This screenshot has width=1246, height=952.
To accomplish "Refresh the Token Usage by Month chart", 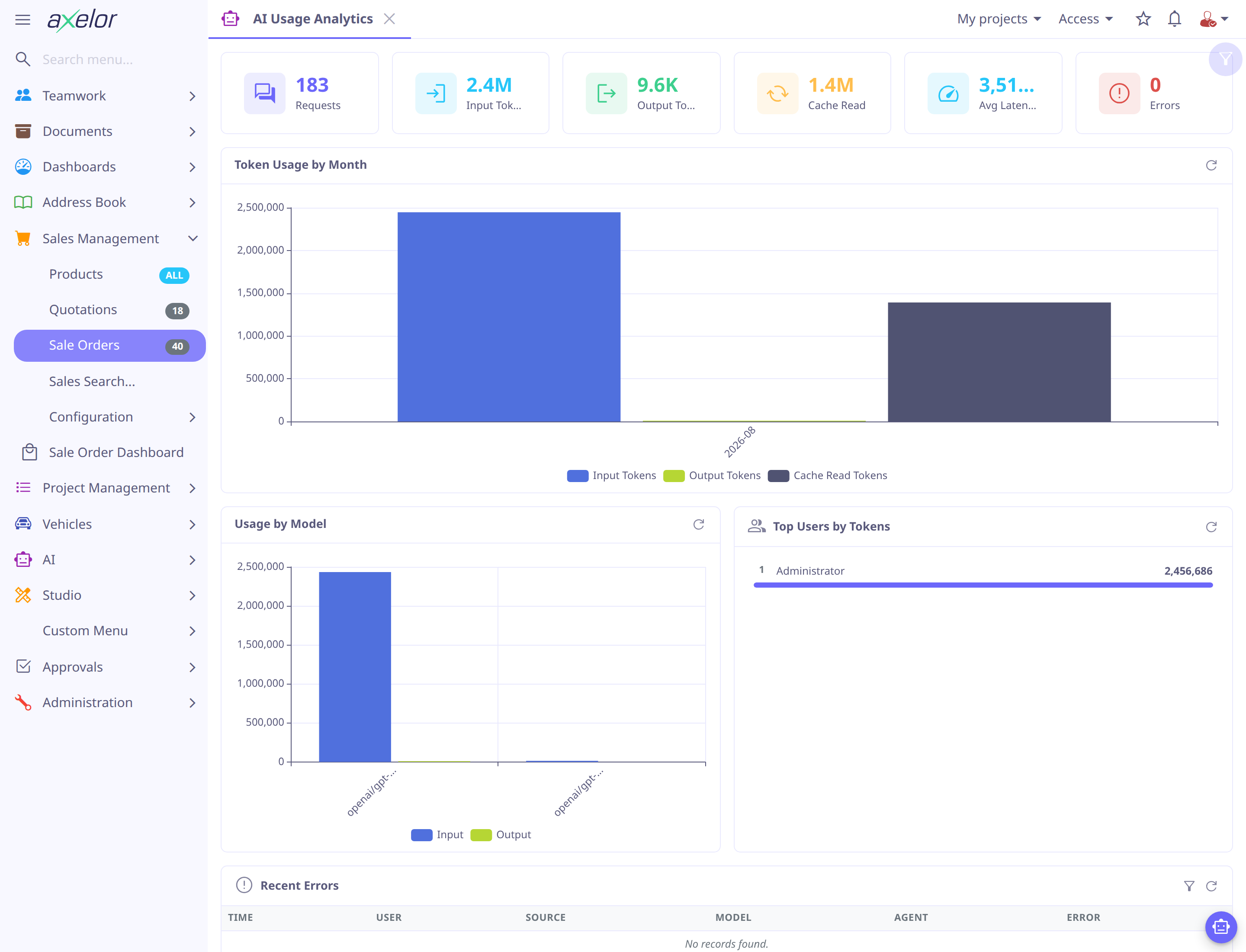I will point(1211,165).
